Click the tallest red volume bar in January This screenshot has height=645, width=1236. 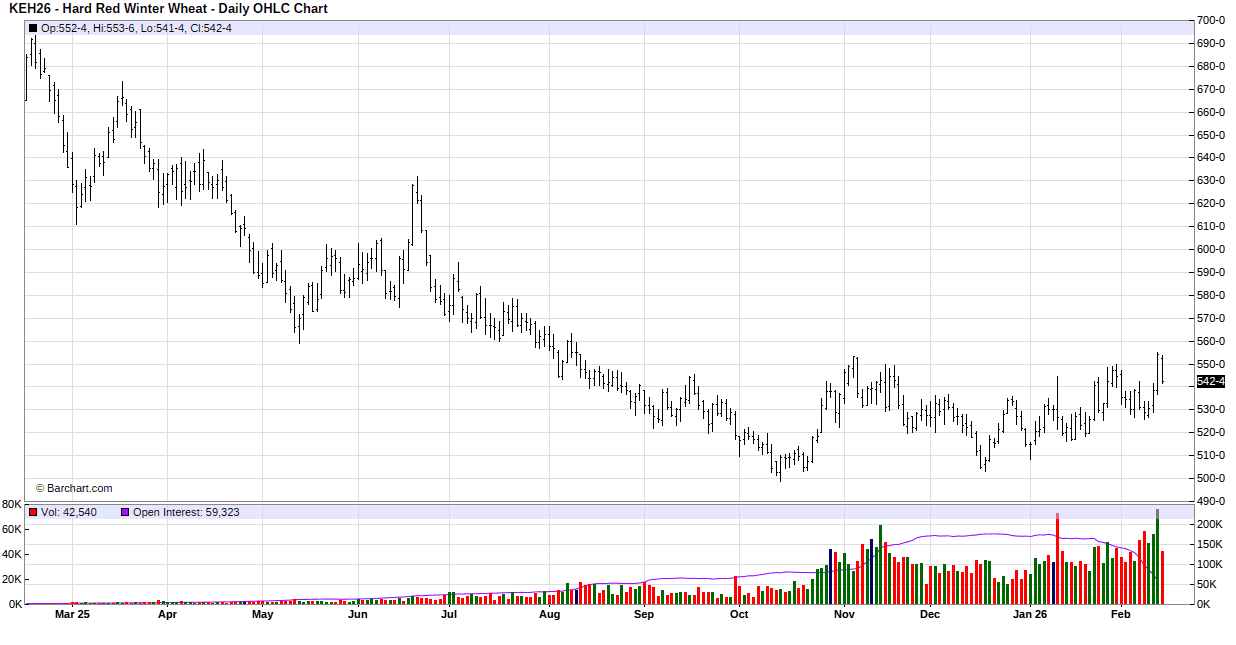1057,560
